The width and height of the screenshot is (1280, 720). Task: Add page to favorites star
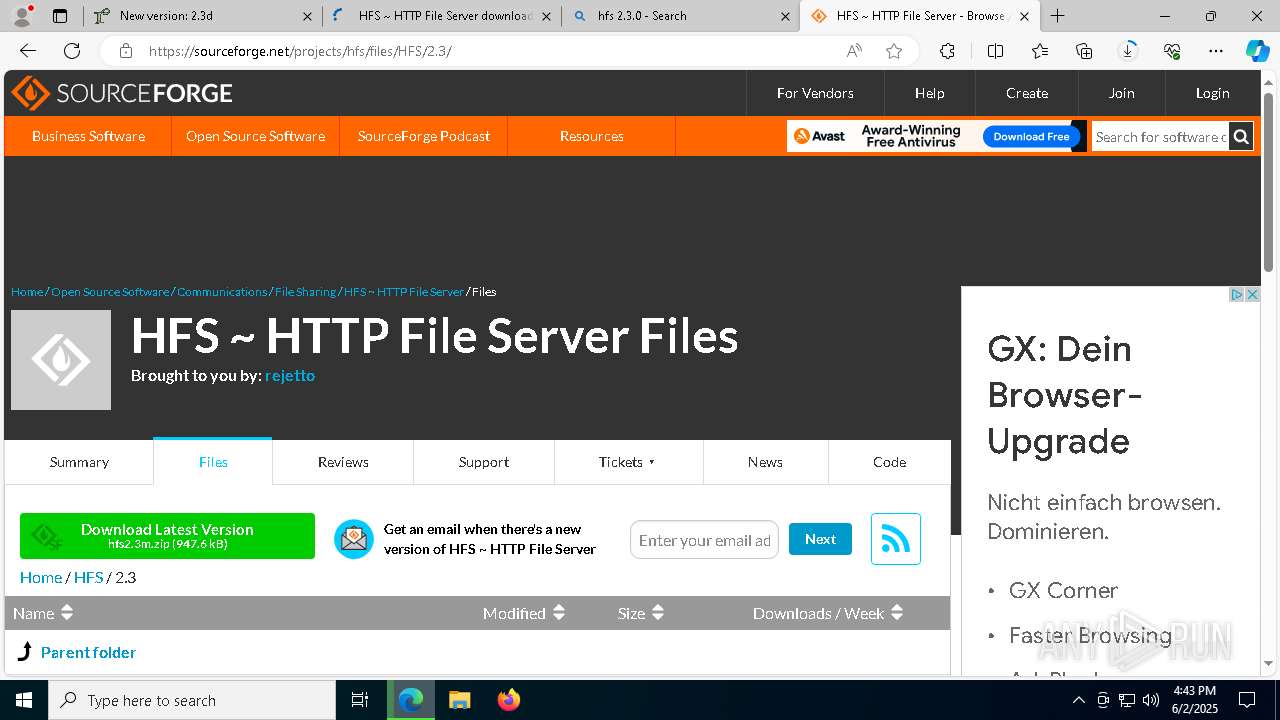894,51
